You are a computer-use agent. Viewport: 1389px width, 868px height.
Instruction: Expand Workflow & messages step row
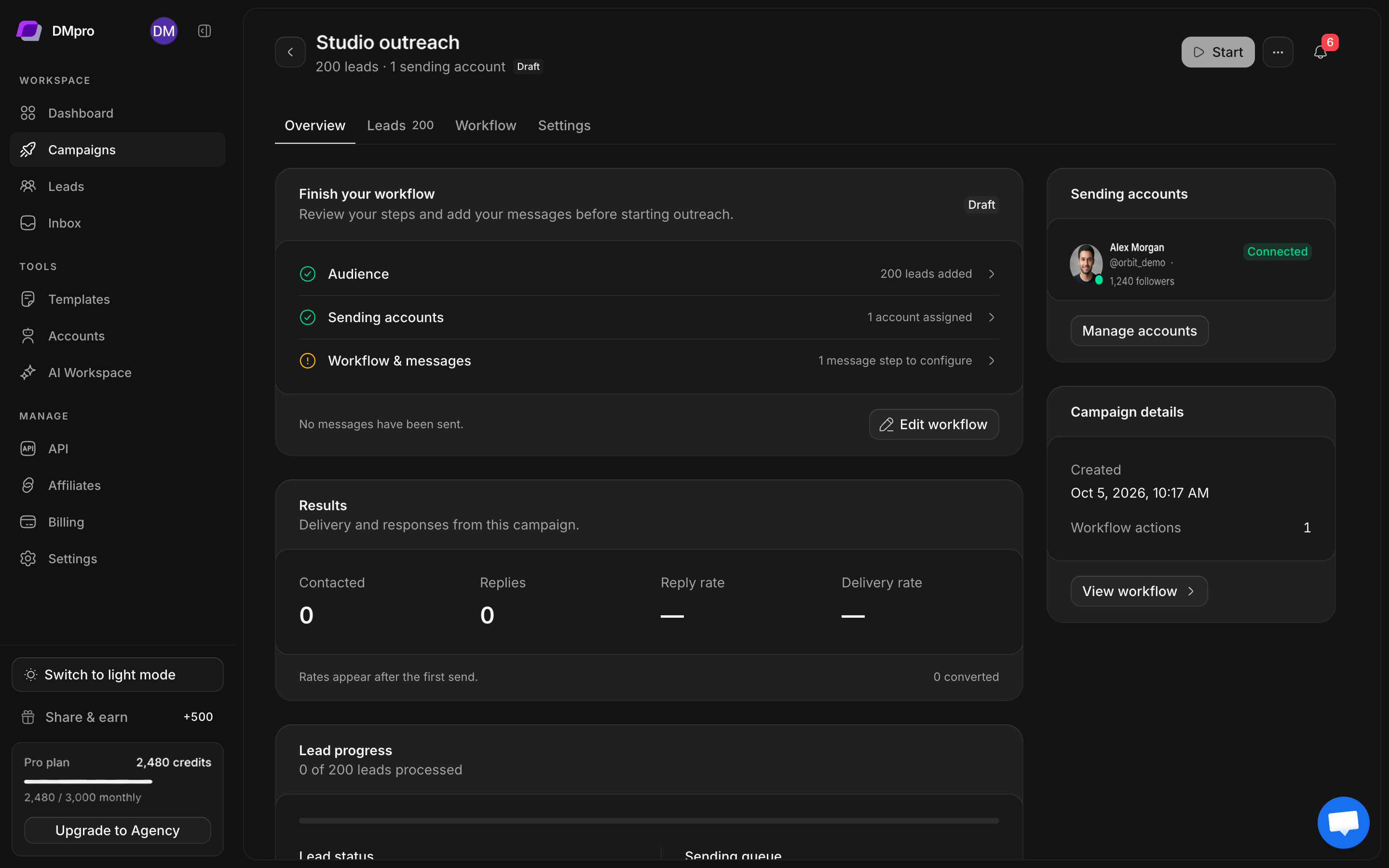(649, 361)
